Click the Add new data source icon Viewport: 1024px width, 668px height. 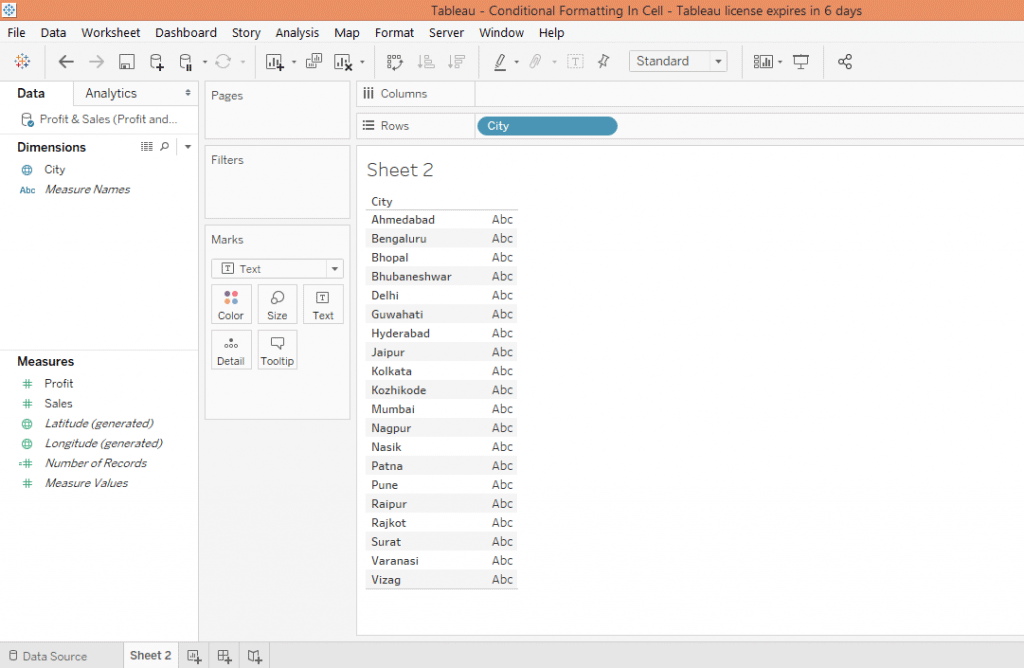[x=157, y=62]
